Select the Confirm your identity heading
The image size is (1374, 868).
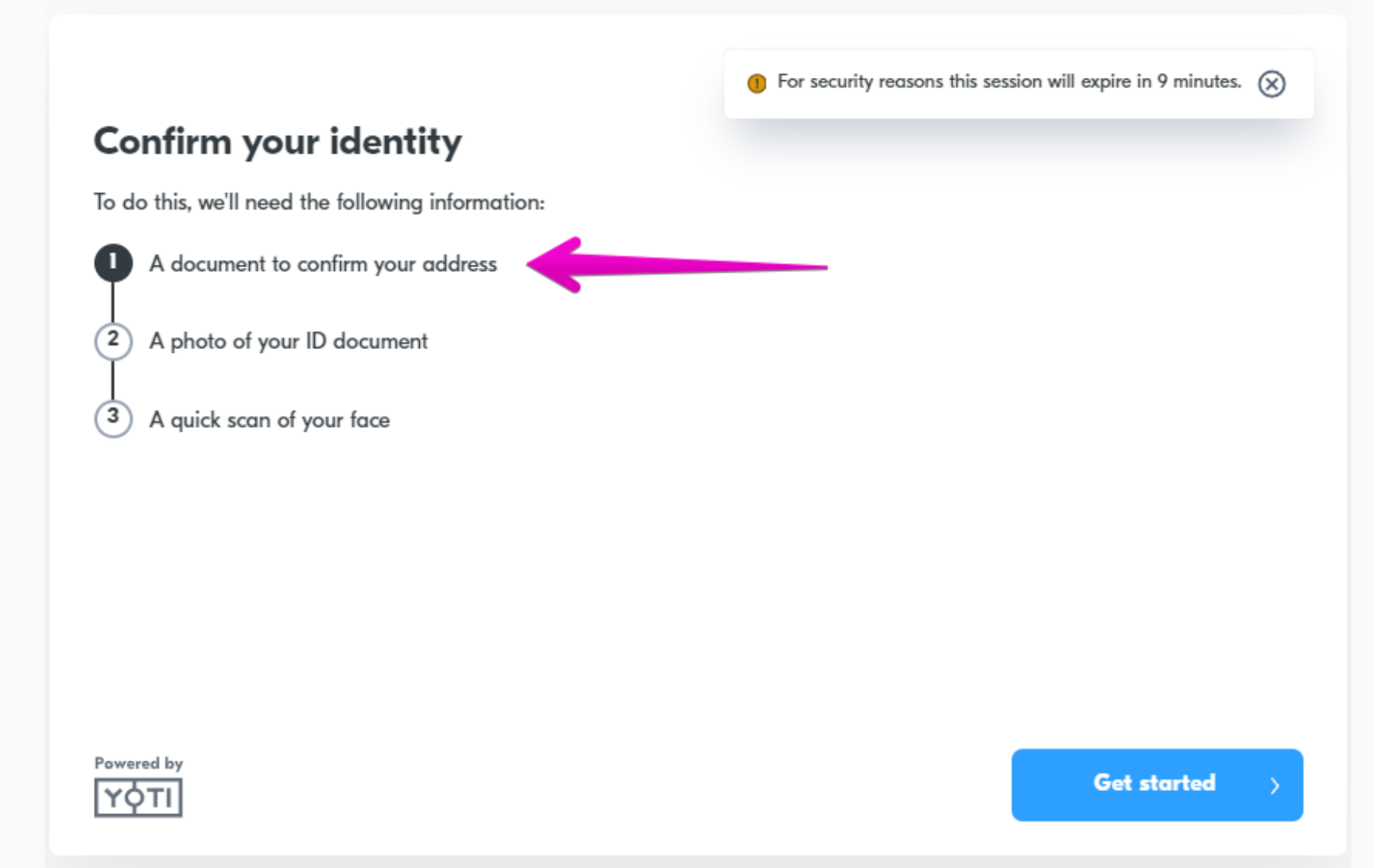[278, 141]
